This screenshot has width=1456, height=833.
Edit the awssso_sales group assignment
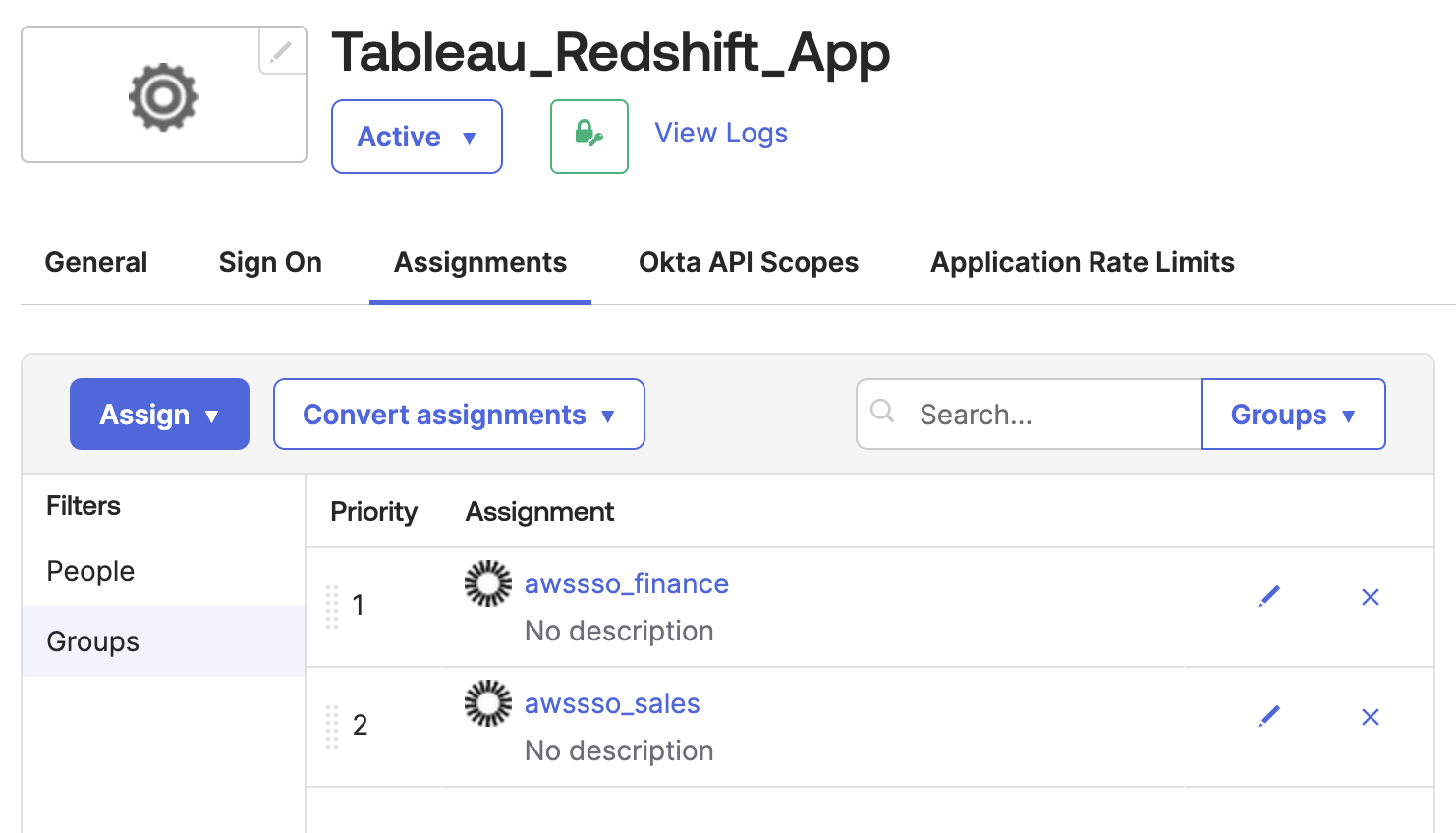1269,716
